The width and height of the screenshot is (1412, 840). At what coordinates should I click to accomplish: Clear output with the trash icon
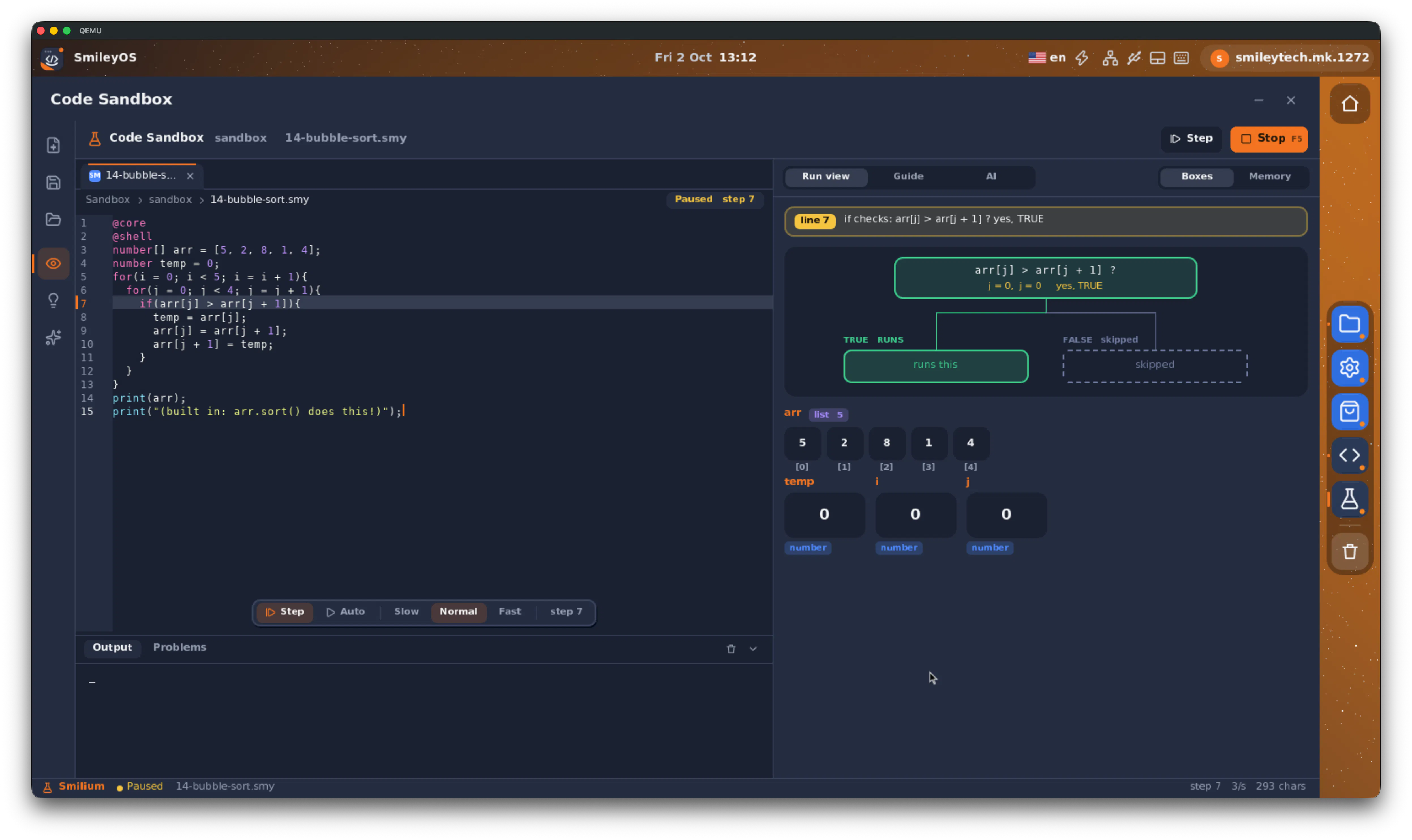coord(731,649)
